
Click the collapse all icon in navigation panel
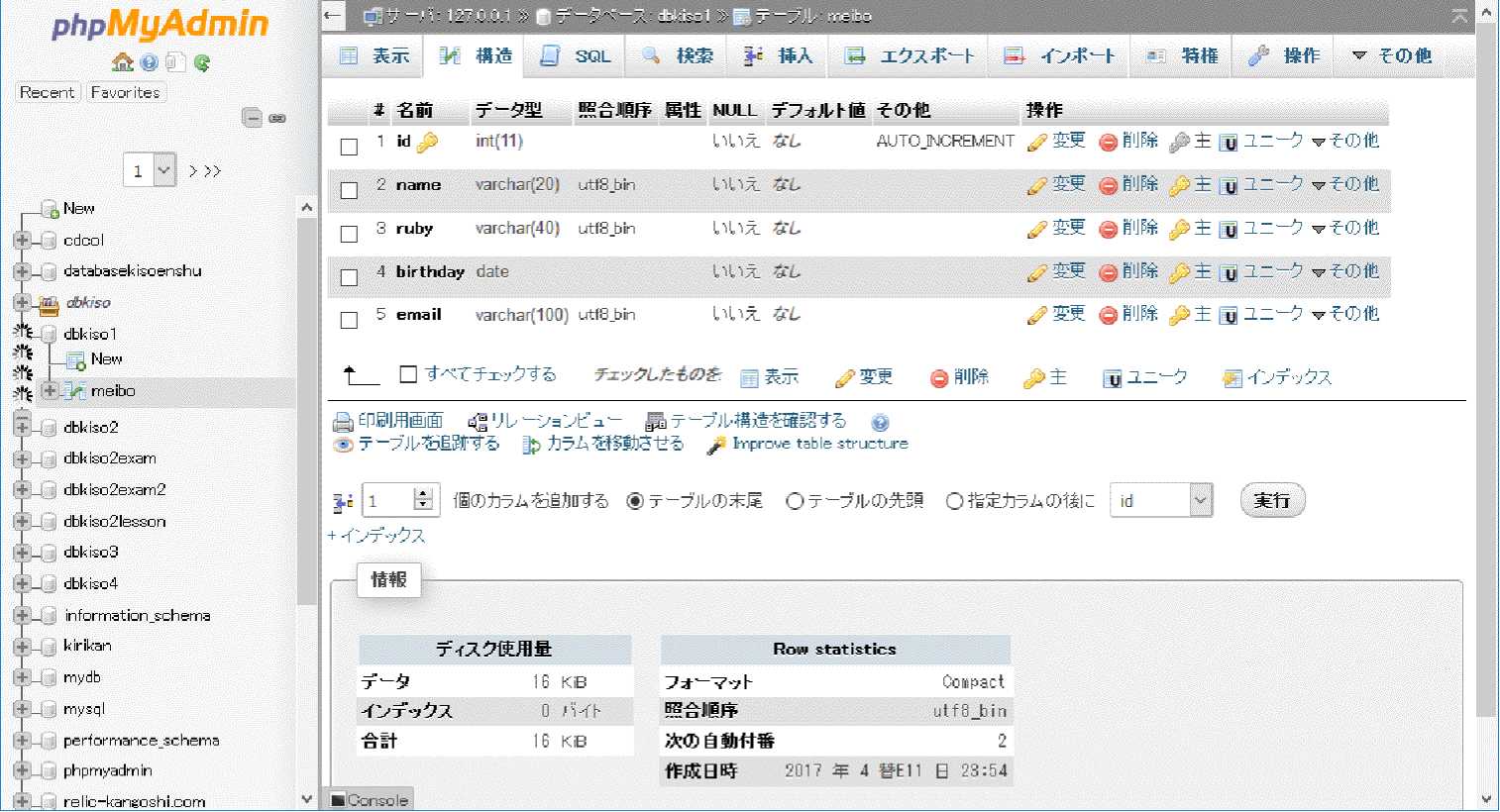[x=252, y=118]
